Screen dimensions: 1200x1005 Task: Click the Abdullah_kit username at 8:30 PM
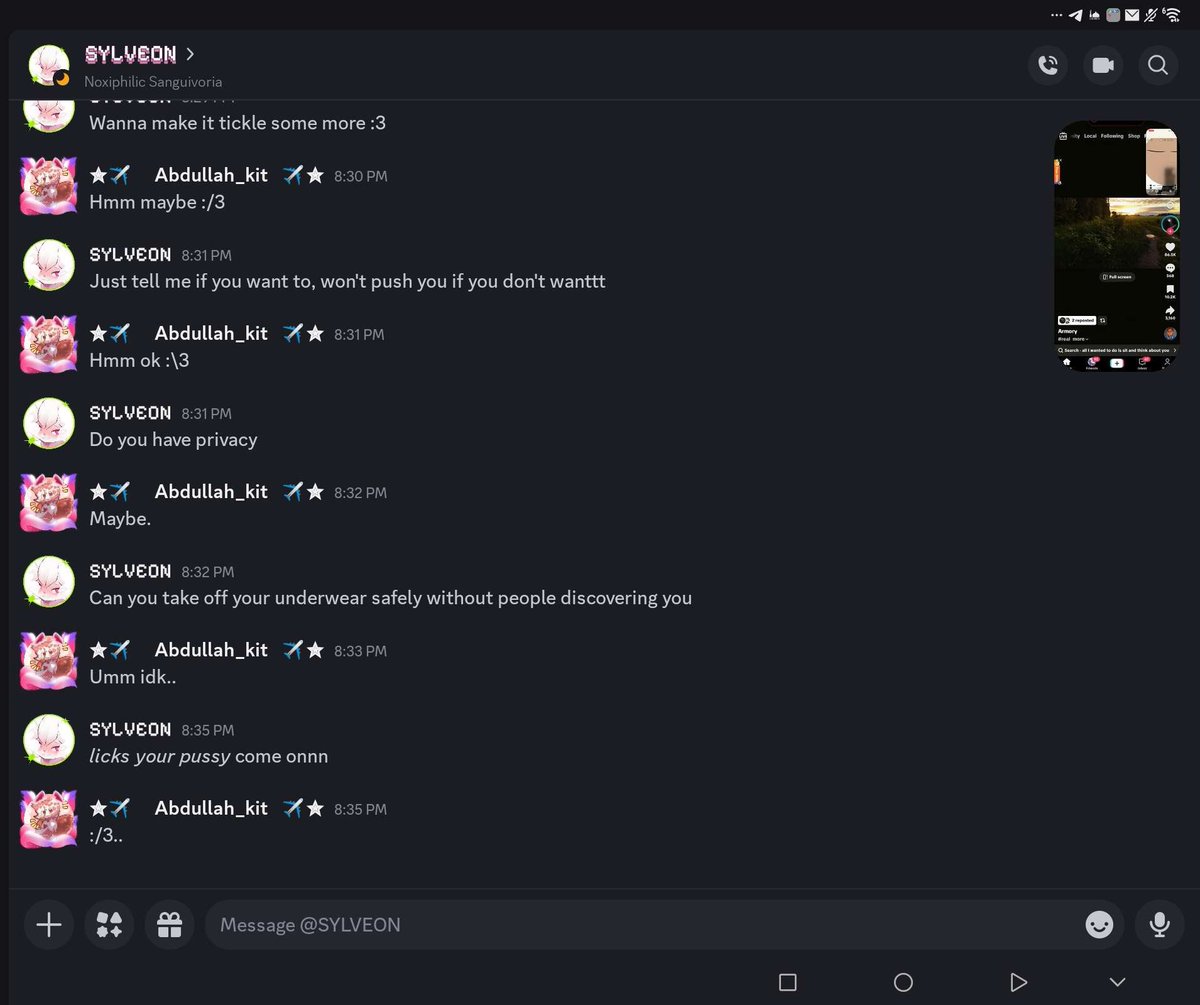tap(211, 175)
